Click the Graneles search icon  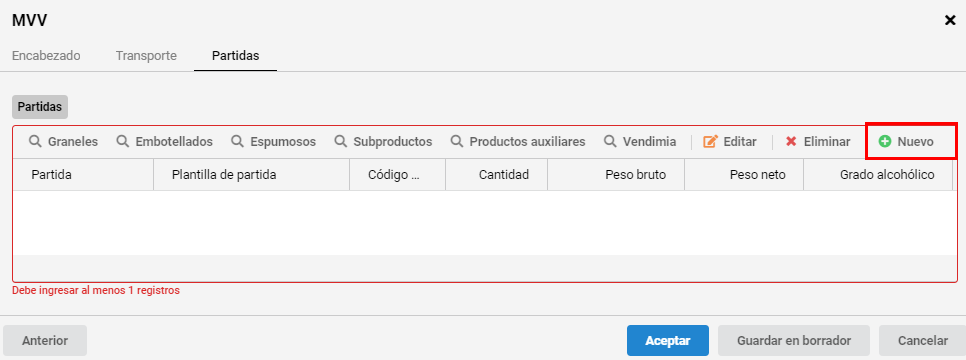coord(34,142)
